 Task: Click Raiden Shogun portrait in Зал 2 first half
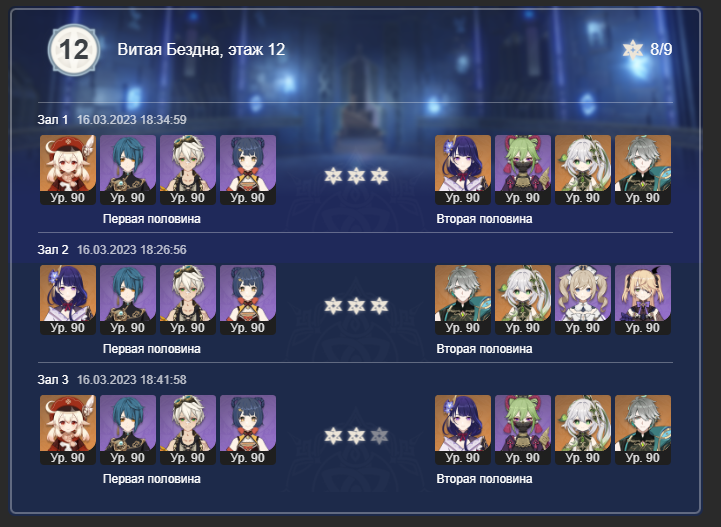pyautogui.click(x=68, y=300)
